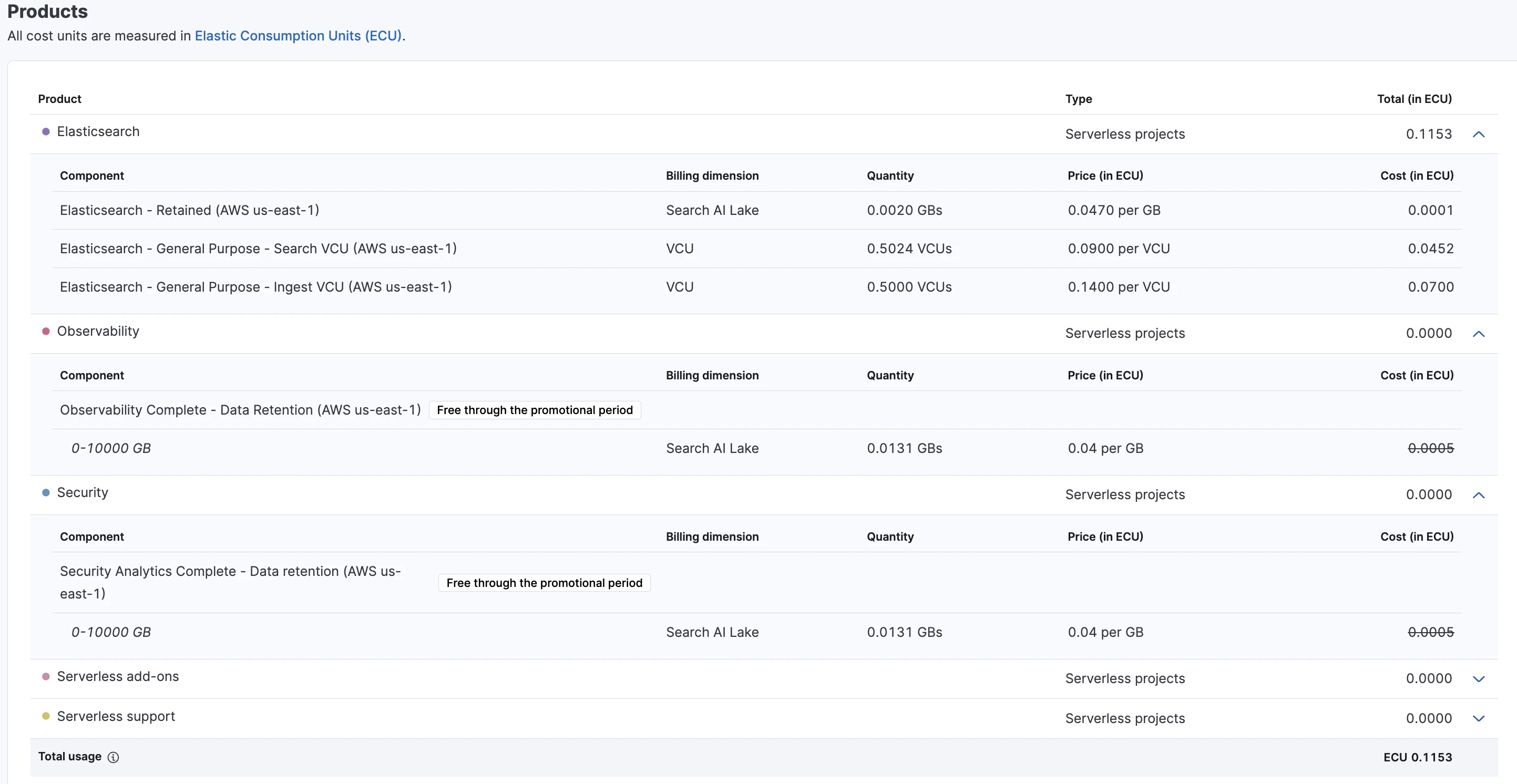
Task: Click the 0.0452 cost value
Action: click(x=1430, y=249)
